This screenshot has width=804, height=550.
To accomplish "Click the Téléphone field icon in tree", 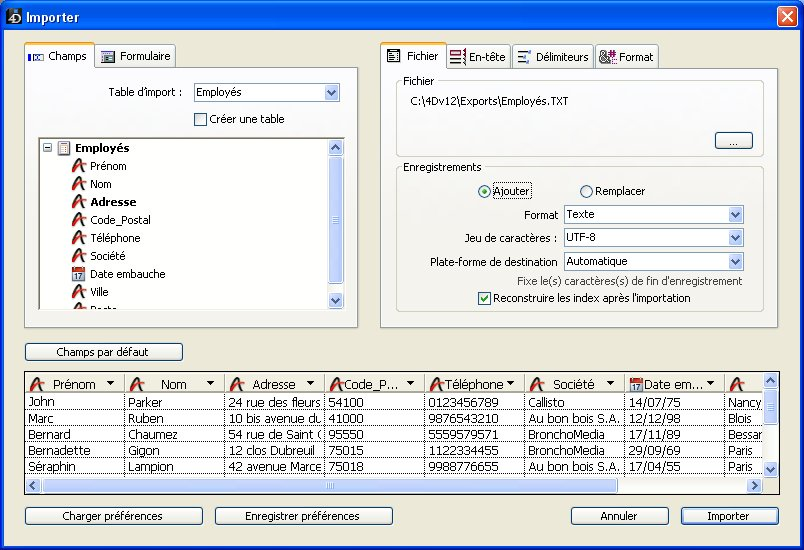I will [79, 238].
